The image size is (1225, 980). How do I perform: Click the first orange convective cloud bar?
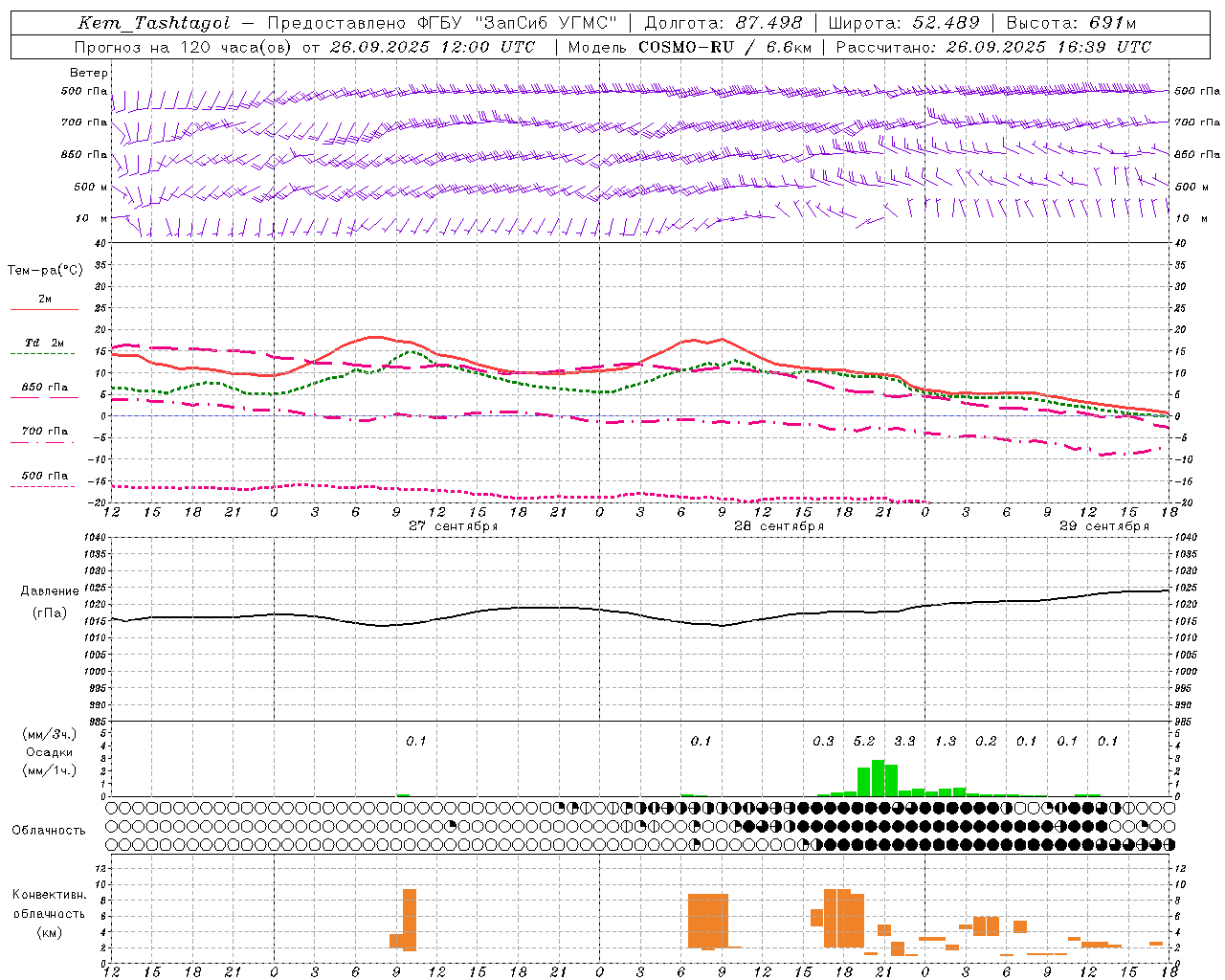(x=396, y=941)
